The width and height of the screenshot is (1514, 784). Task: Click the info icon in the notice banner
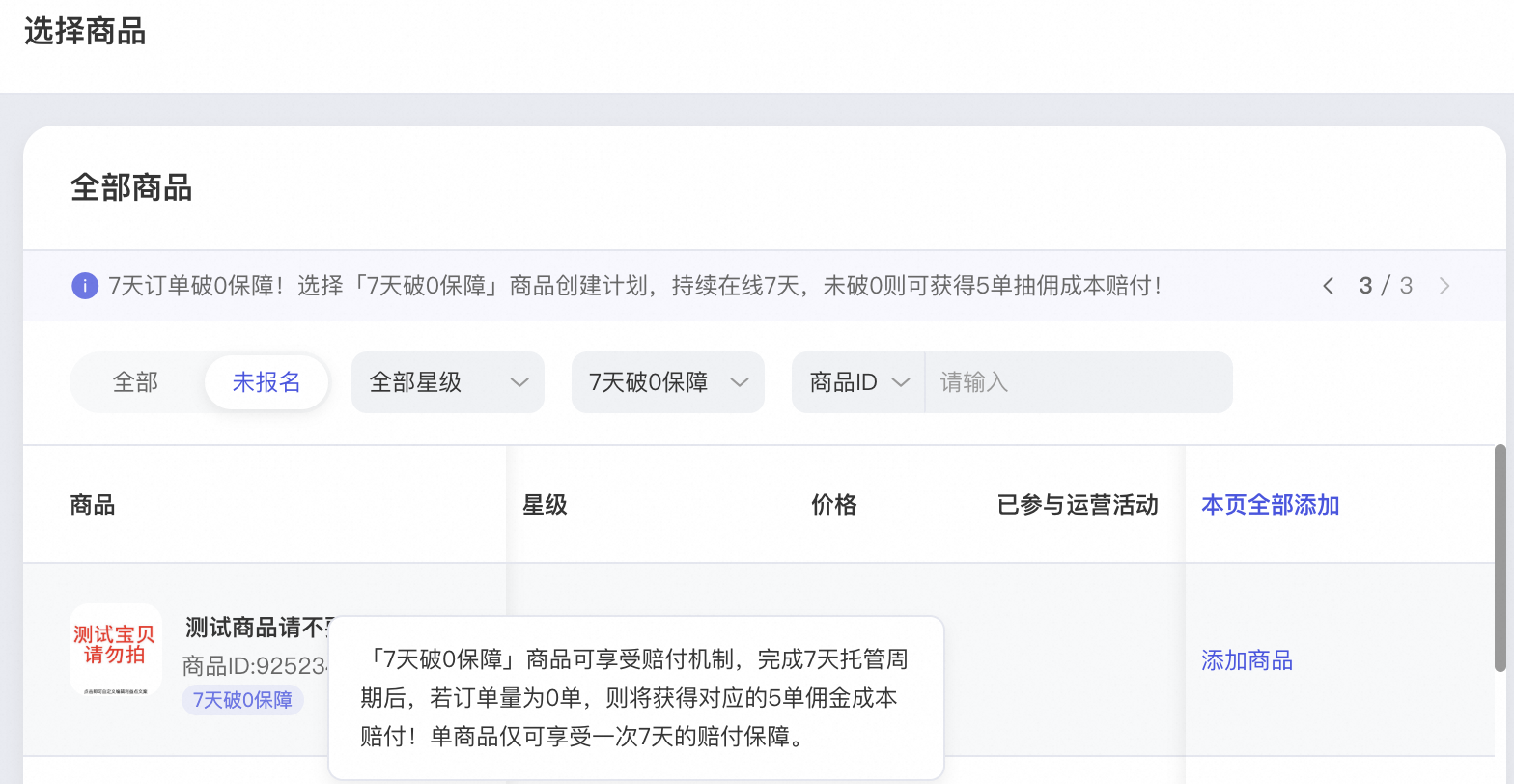(85, 286)
